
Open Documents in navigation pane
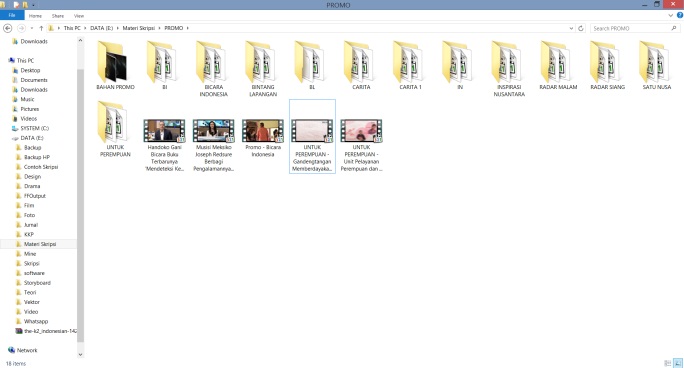pyautogui.click(x=34, y=80)
